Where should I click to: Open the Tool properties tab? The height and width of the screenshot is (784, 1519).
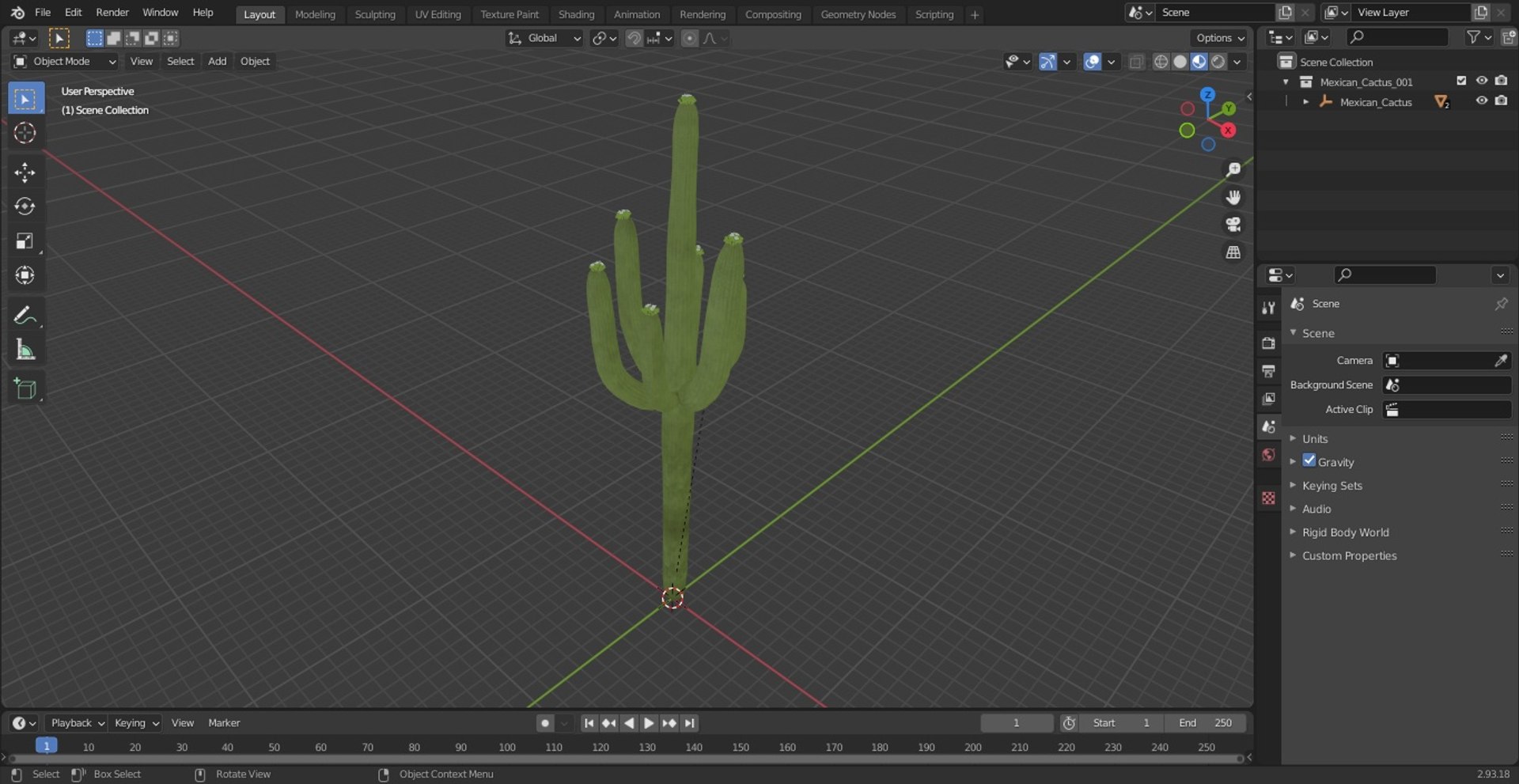pyautogui.click(x=1269, y=308)
